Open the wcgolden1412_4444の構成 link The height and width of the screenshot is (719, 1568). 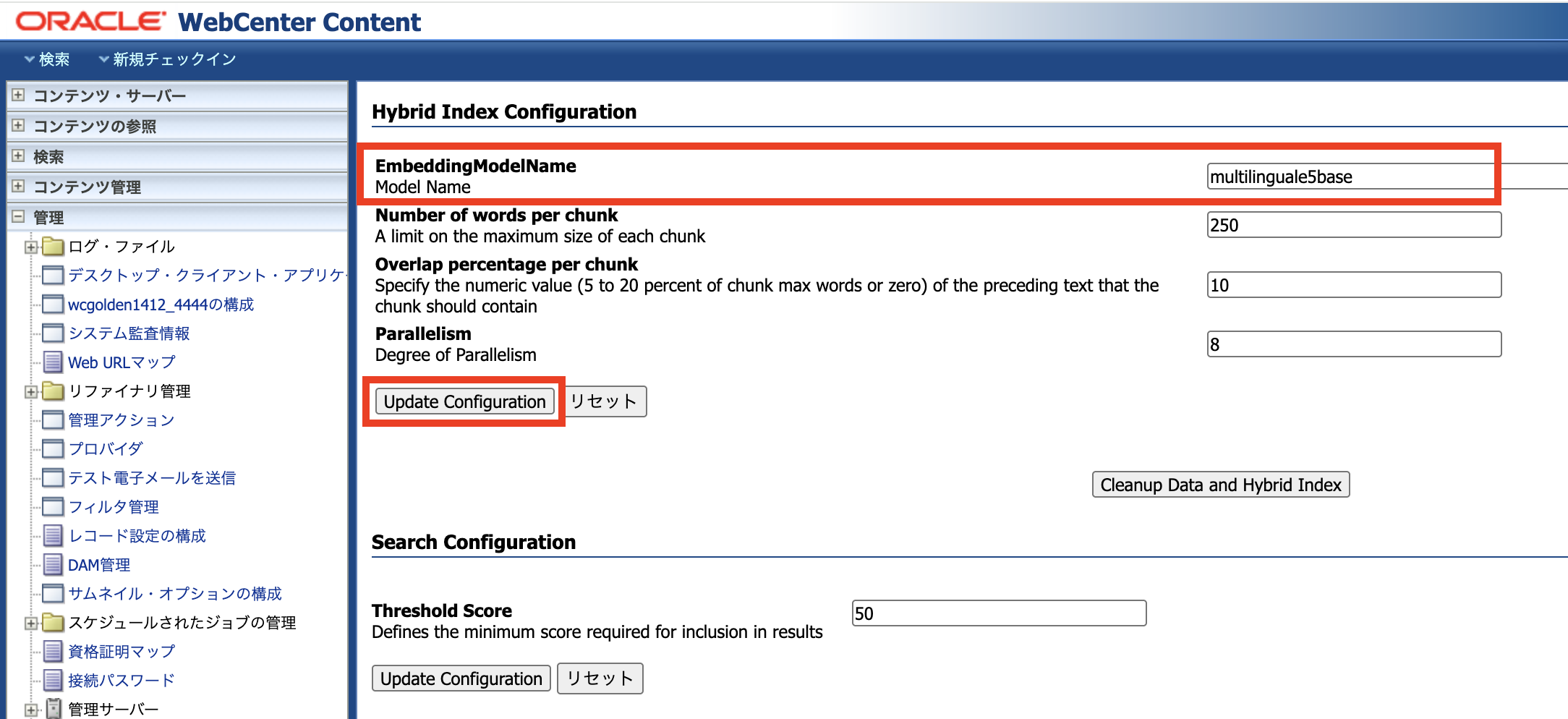161,305
